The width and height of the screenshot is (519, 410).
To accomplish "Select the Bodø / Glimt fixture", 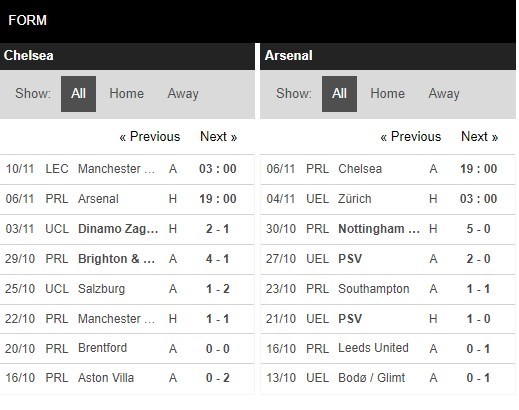I will click(388, 378).
